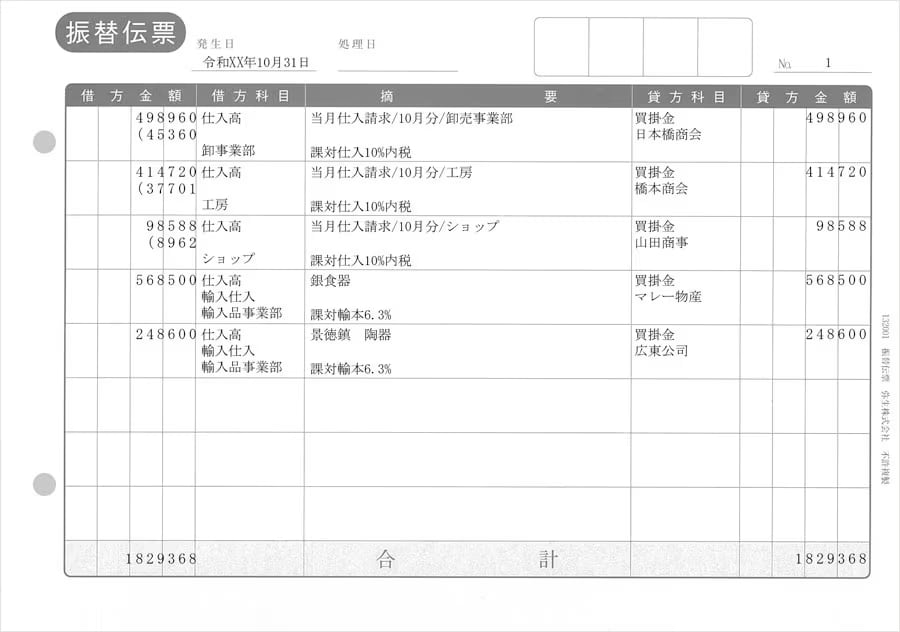Click 課対輸本6.3% under 銀食器

tap(351, 315)
